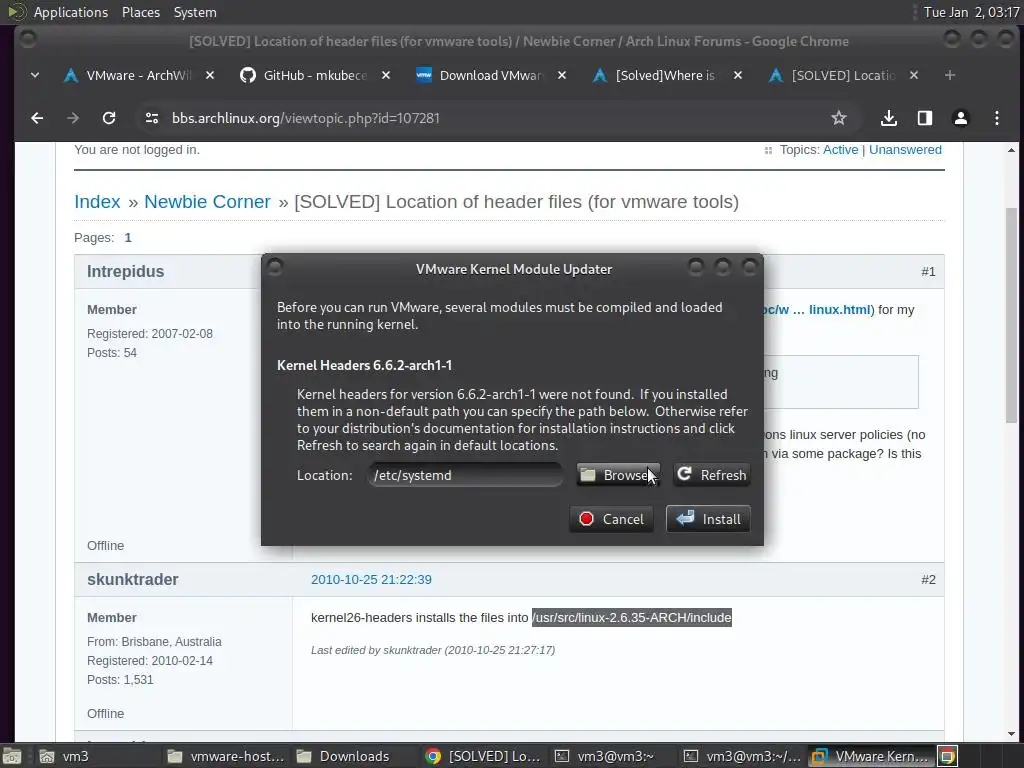1024x768 pixels.
Task: Open vm3 file manager taskbar item
Action: click(91, 756)
